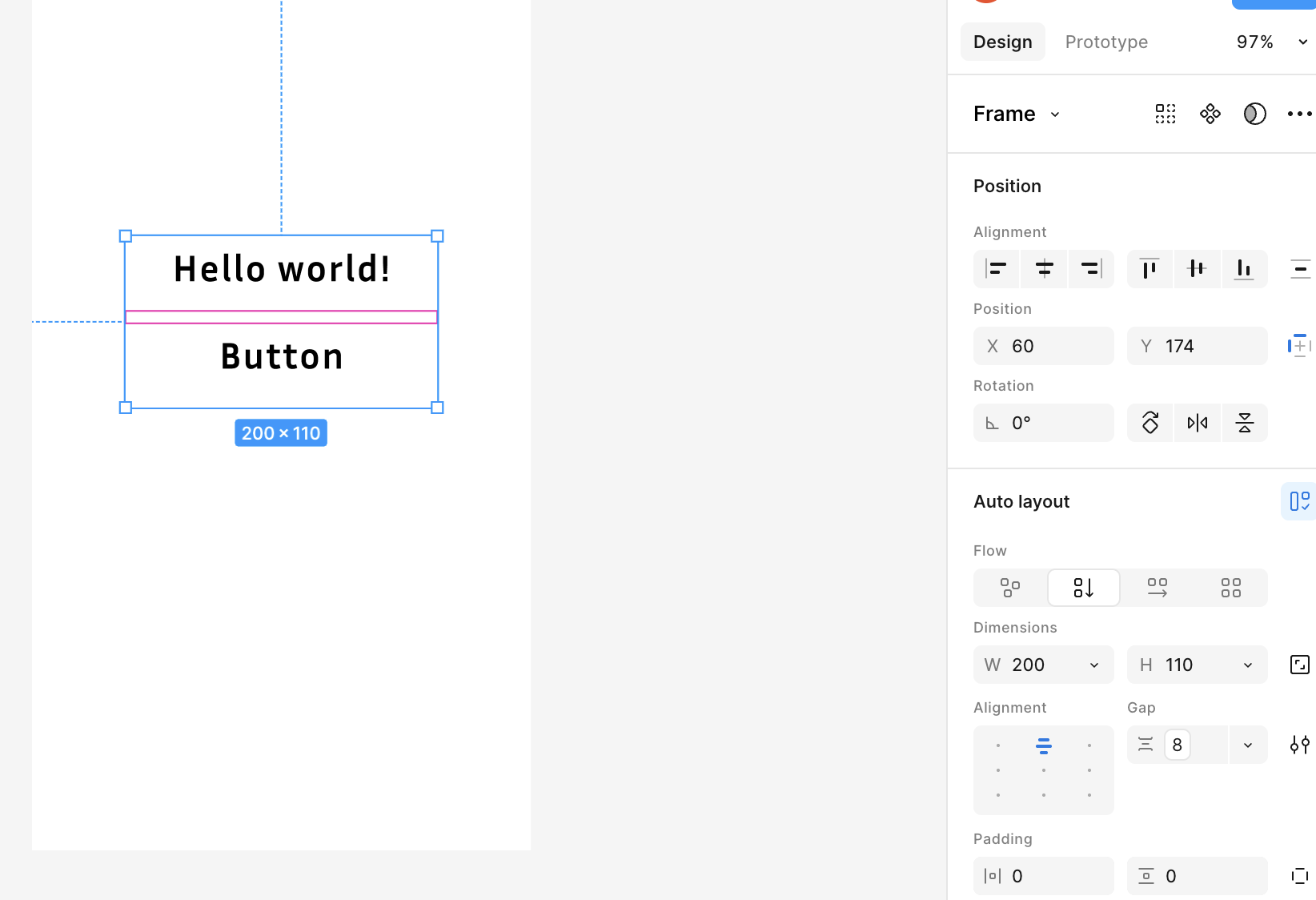1316x900 pixels.
Task: Click the align top icon
Action: coord(1149,269)
